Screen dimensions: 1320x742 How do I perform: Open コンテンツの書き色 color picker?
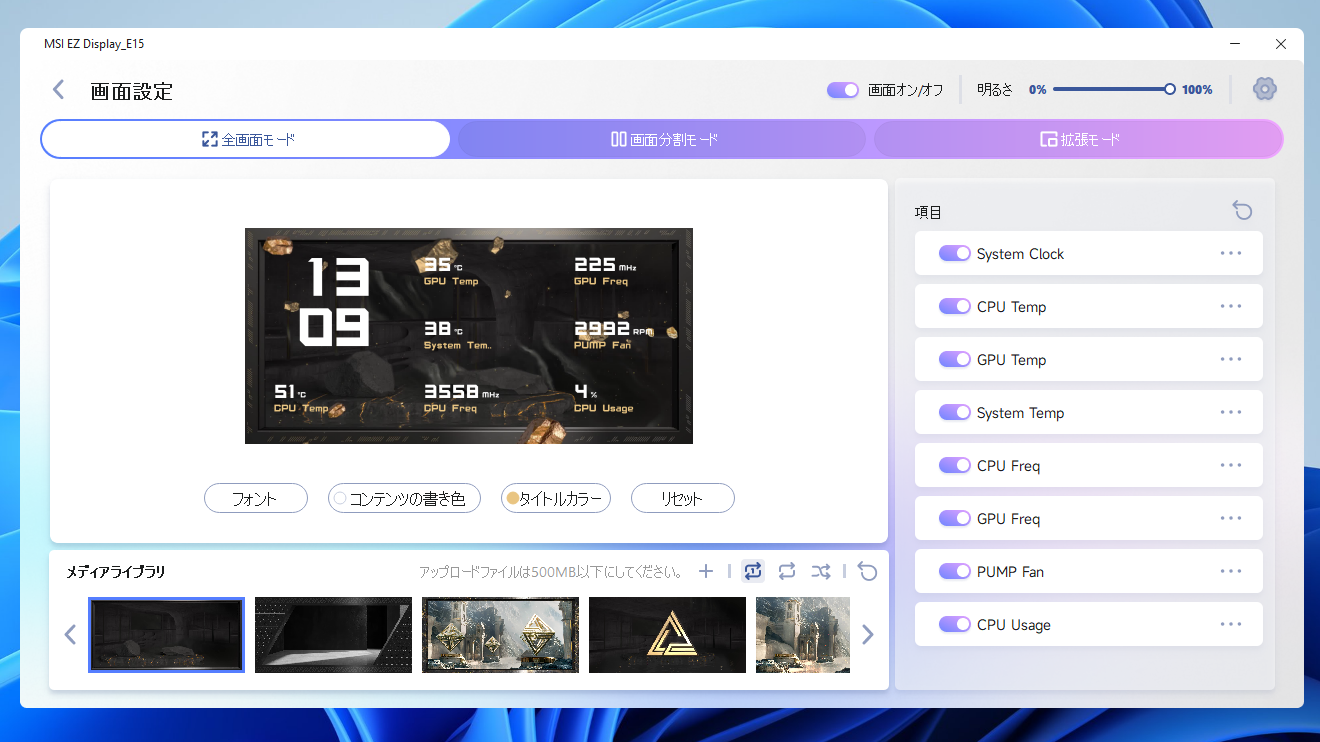pos(404,498)
